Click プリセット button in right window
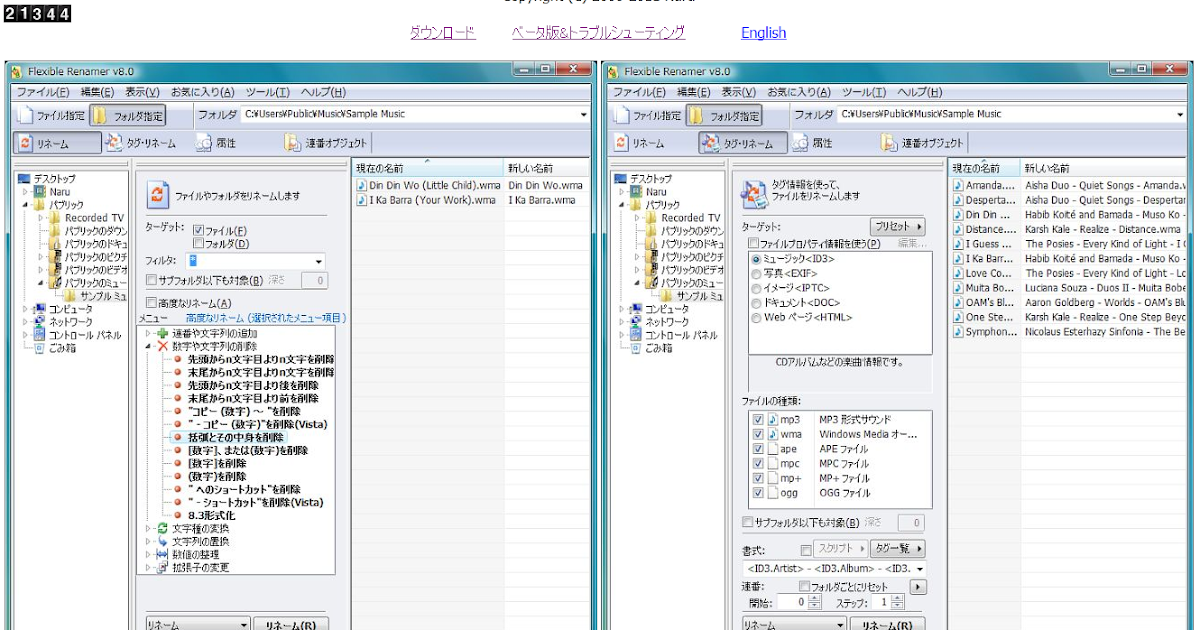 pos(897,227)
